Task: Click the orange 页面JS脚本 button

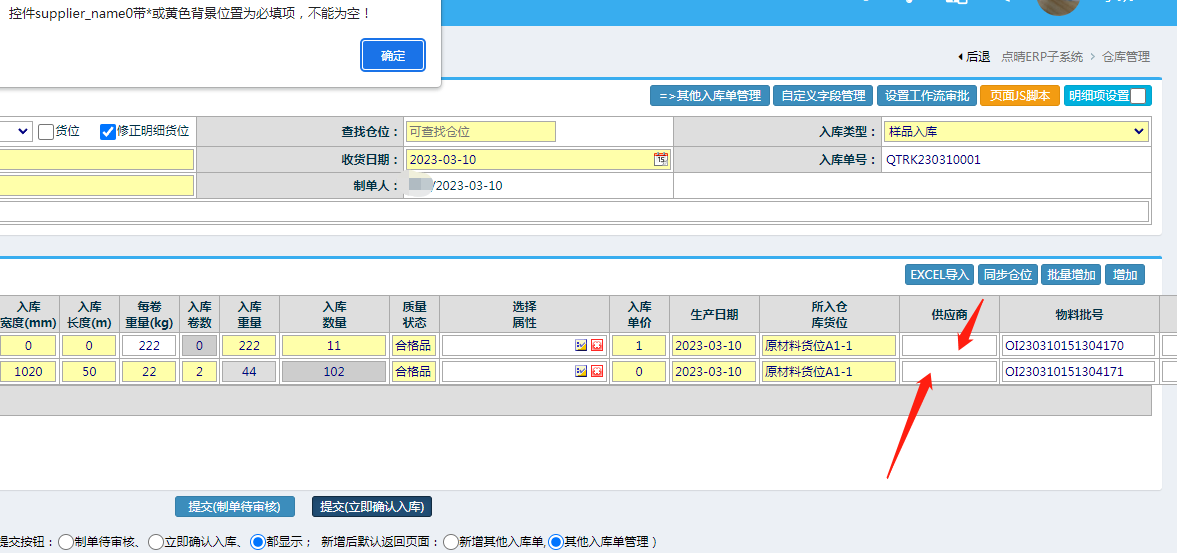Action: pos(1019,96)
